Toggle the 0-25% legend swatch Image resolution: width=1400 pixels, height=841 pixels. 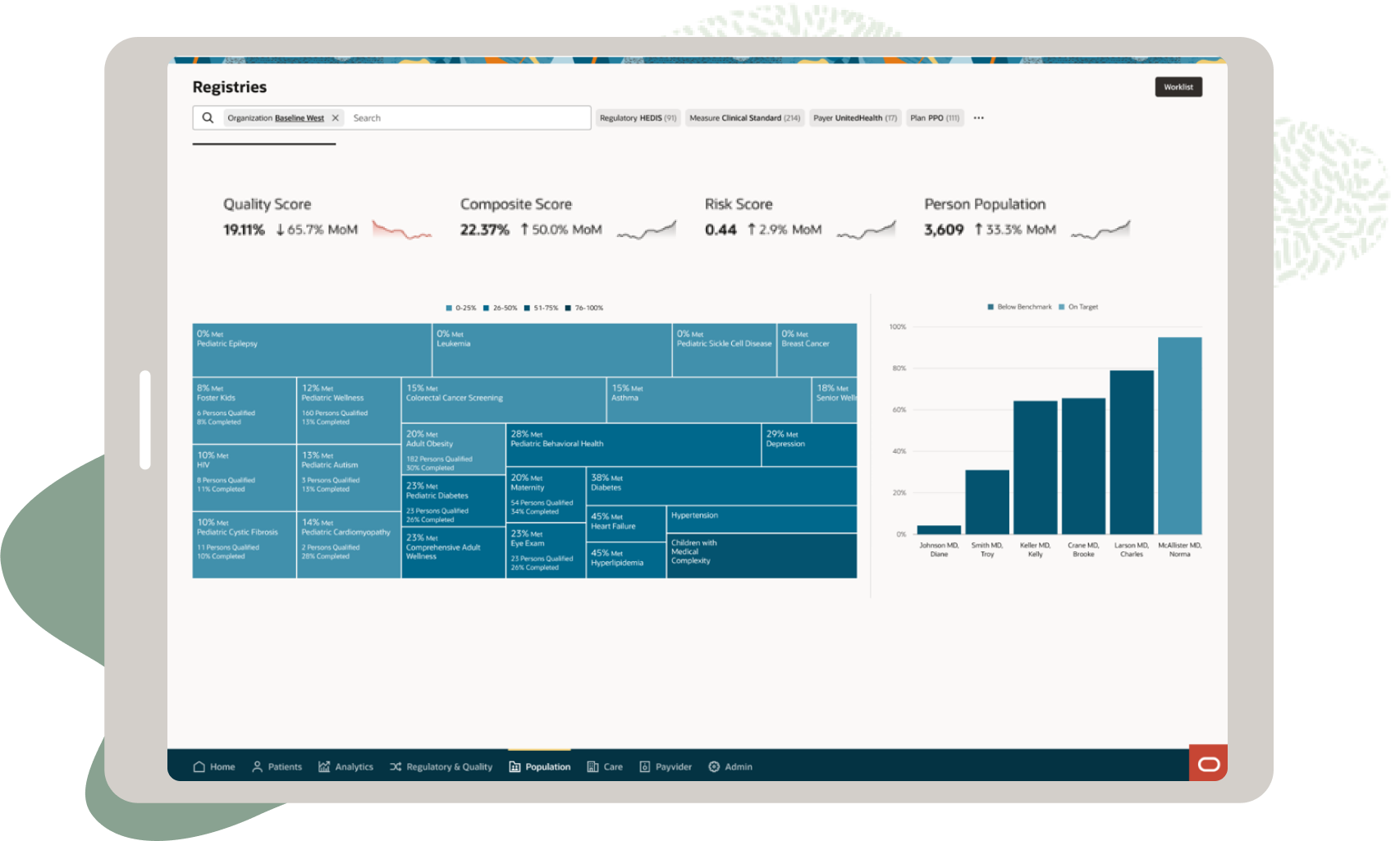449,307
